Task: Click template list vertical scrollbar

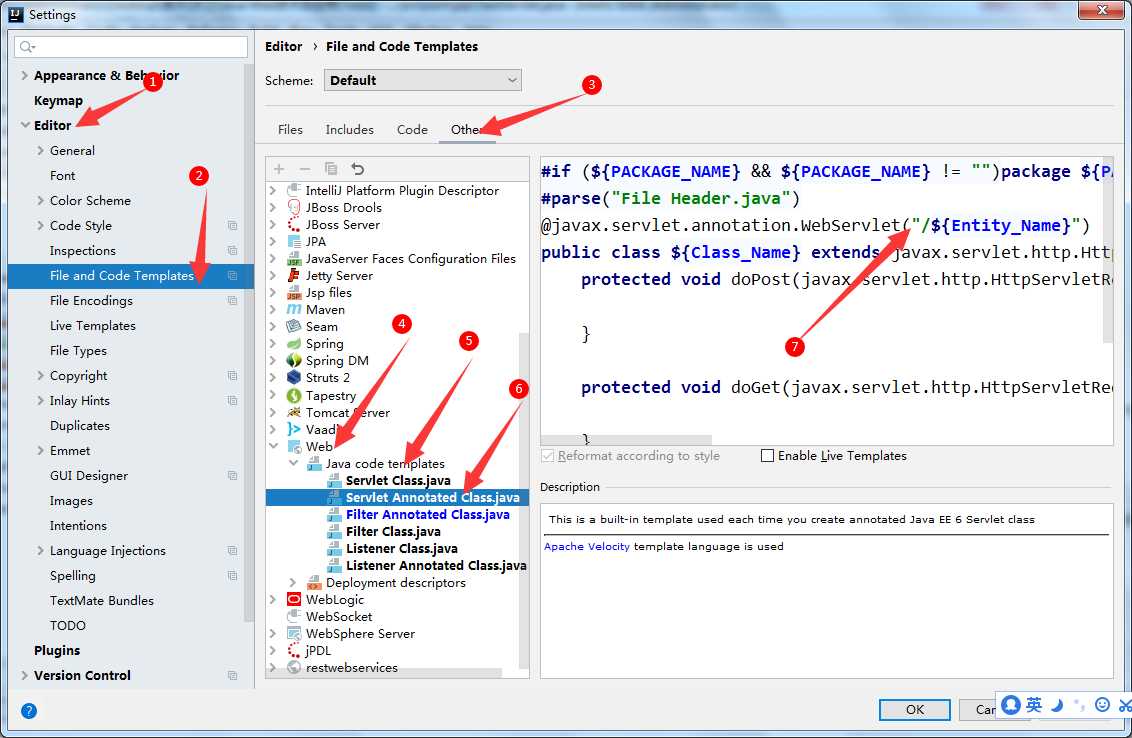Action: [x=523, y=498]
